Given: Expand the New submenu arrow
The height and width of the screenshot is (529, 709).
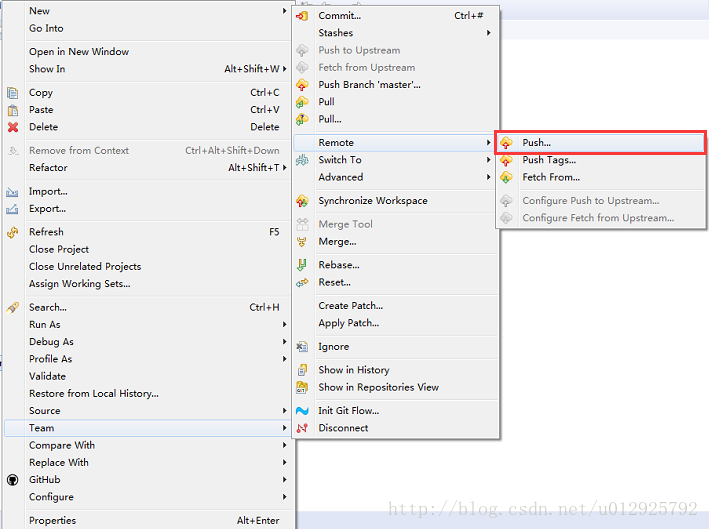Looking at the screenshot, I should [x=284, y=11].
